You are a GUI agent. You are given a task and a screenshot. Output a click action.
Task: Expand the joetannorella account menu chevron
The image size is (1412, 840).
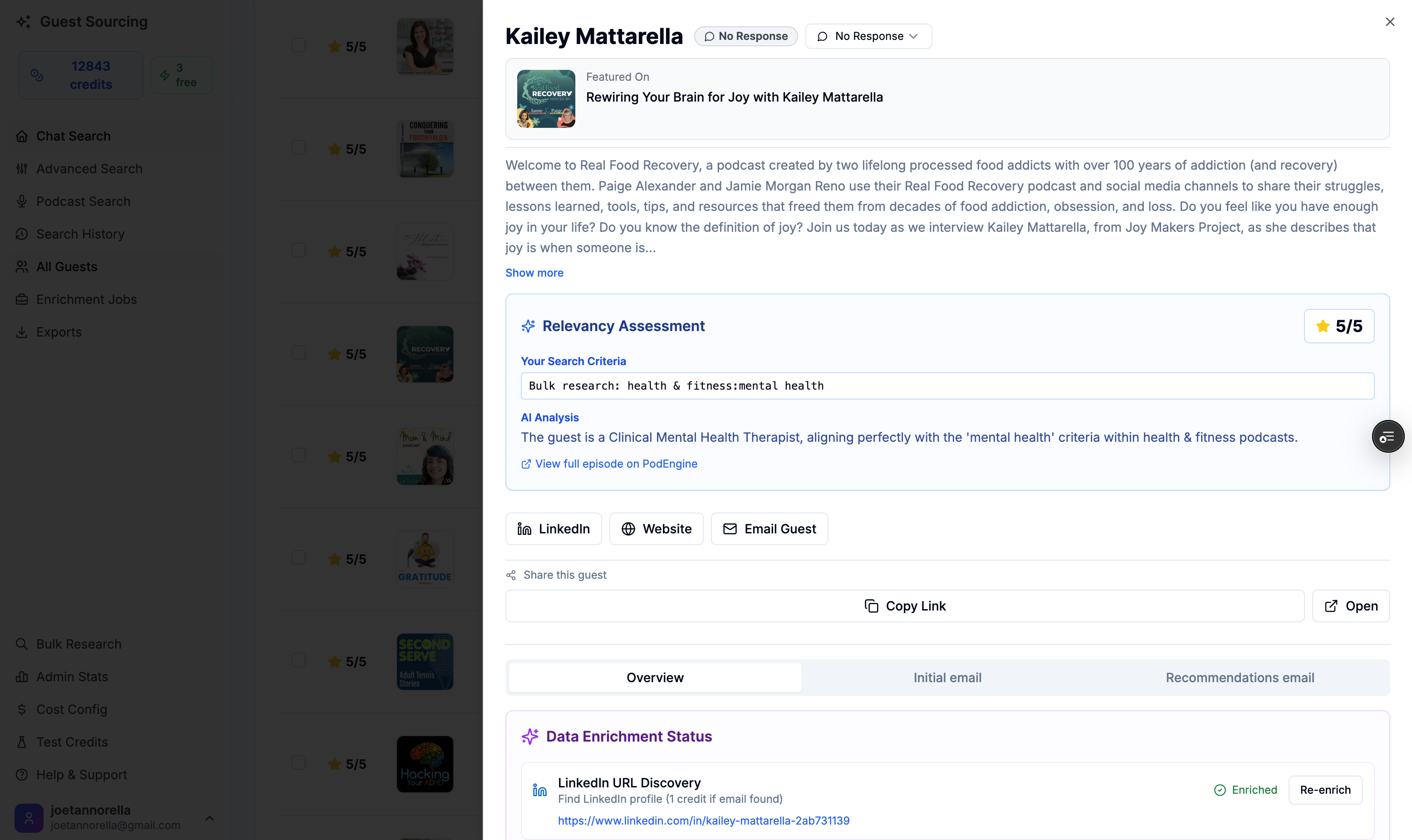click(x=210, y=818)
